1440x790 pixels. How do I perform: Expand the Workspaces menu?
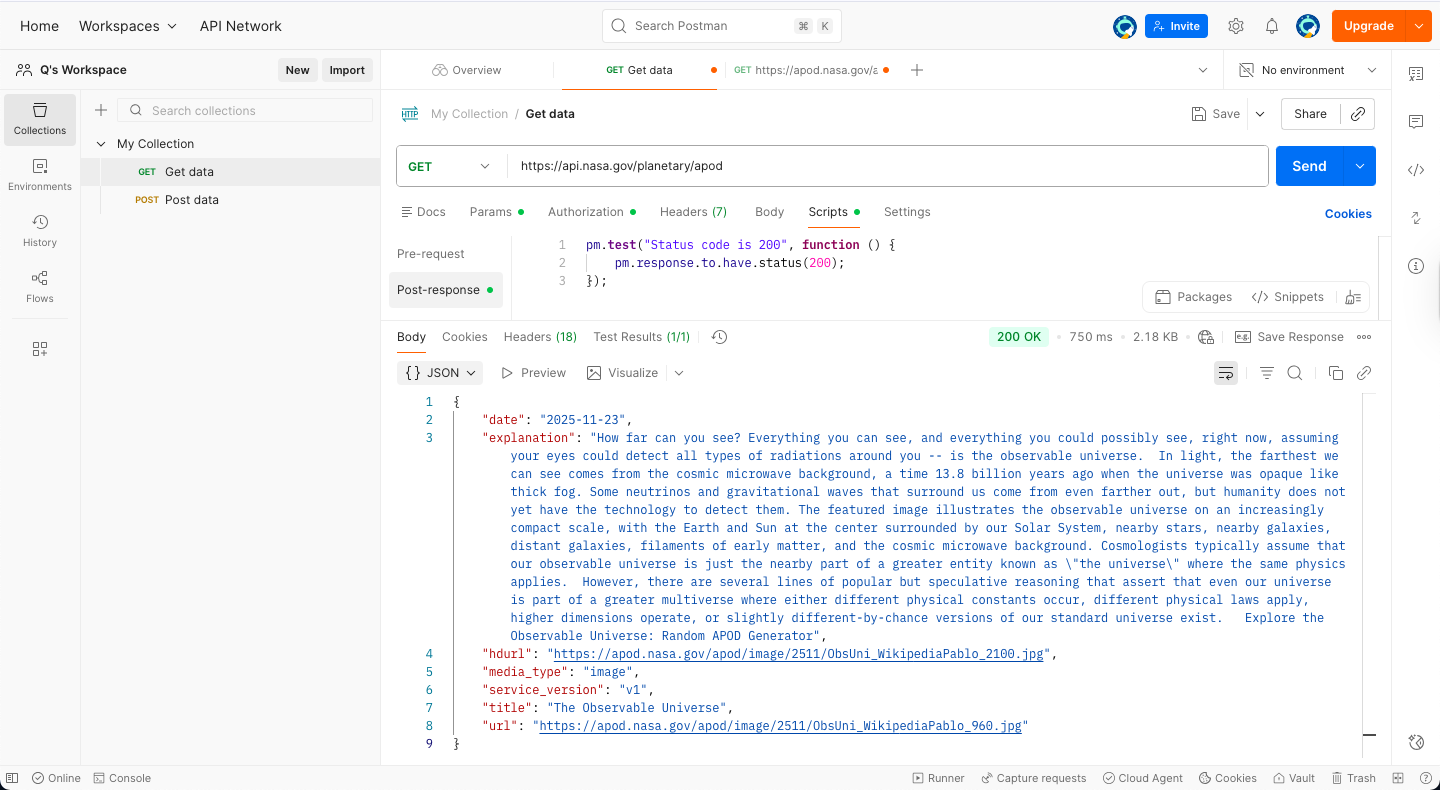pyautogui.click(x=128, y=26)
